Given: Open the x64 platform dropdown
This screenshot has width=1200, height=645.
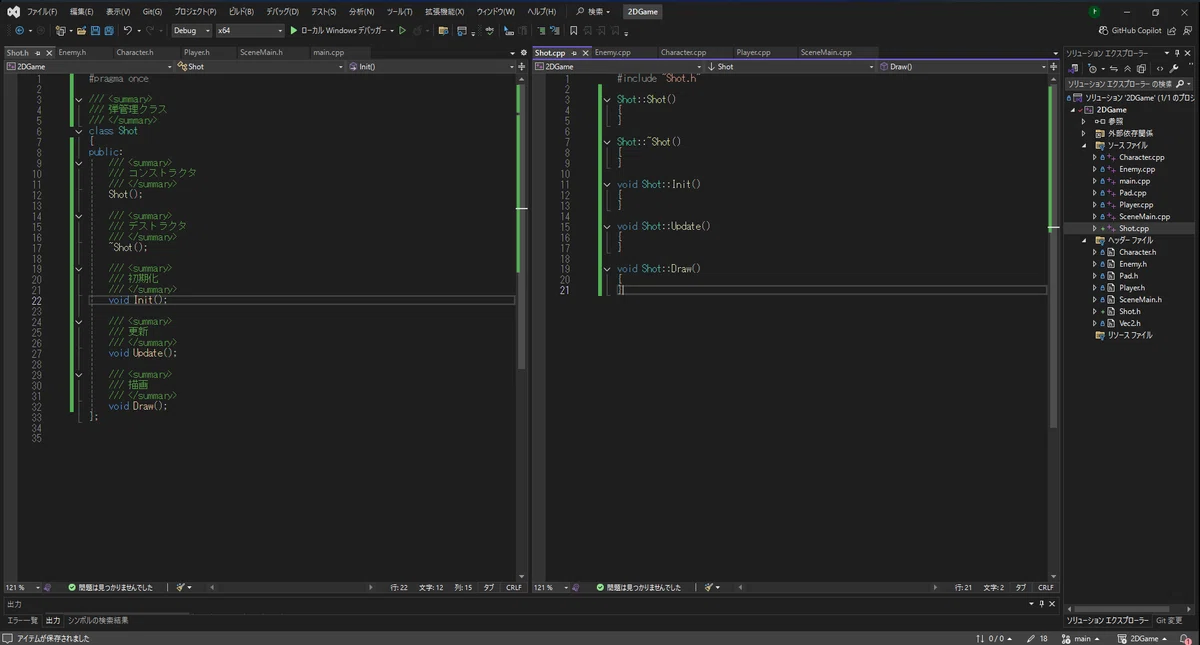Looking at the screenshot, I should pos(249,31).
